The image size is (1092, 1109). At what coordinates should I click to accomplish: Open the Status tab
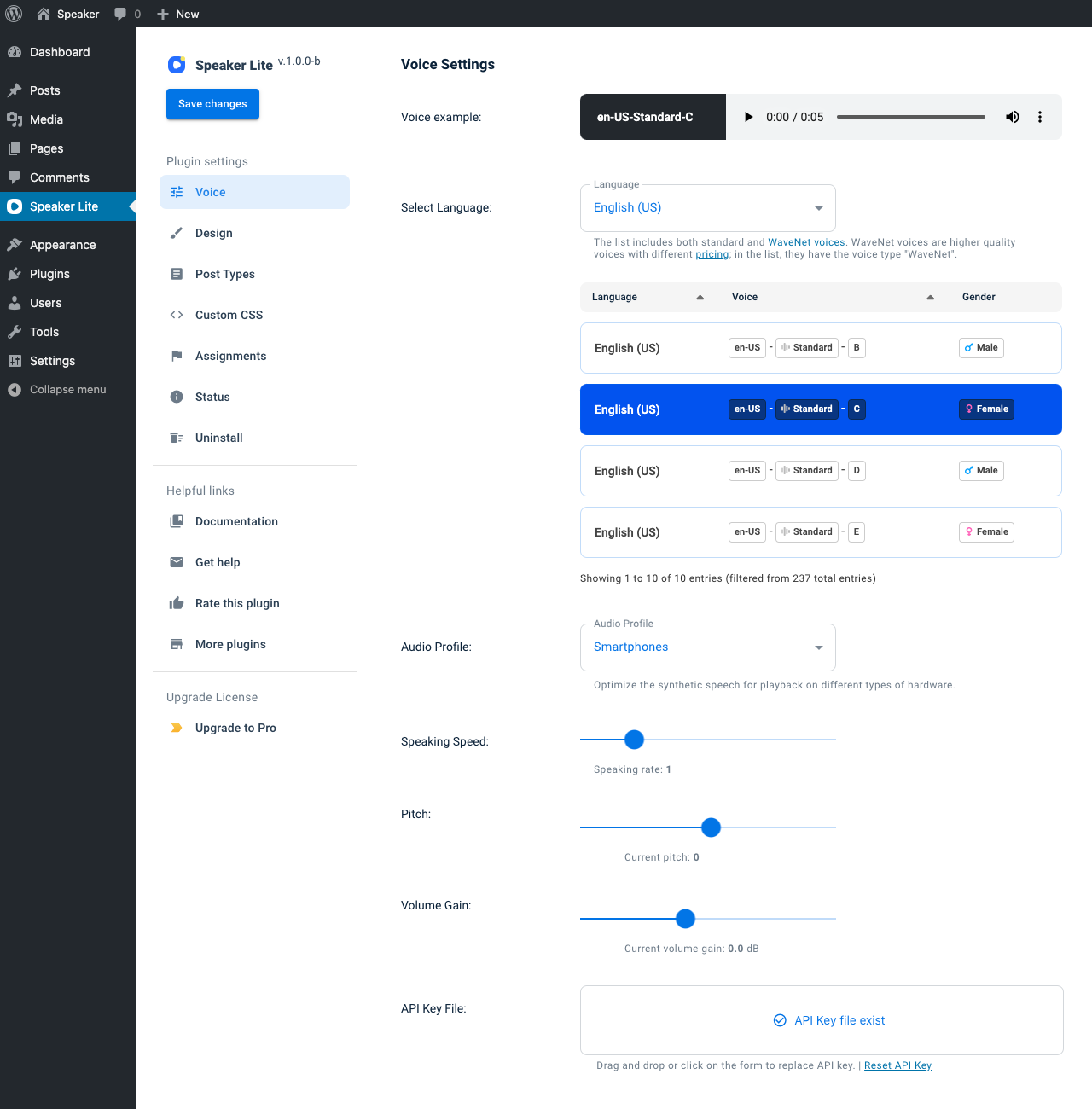pos(254,397)
